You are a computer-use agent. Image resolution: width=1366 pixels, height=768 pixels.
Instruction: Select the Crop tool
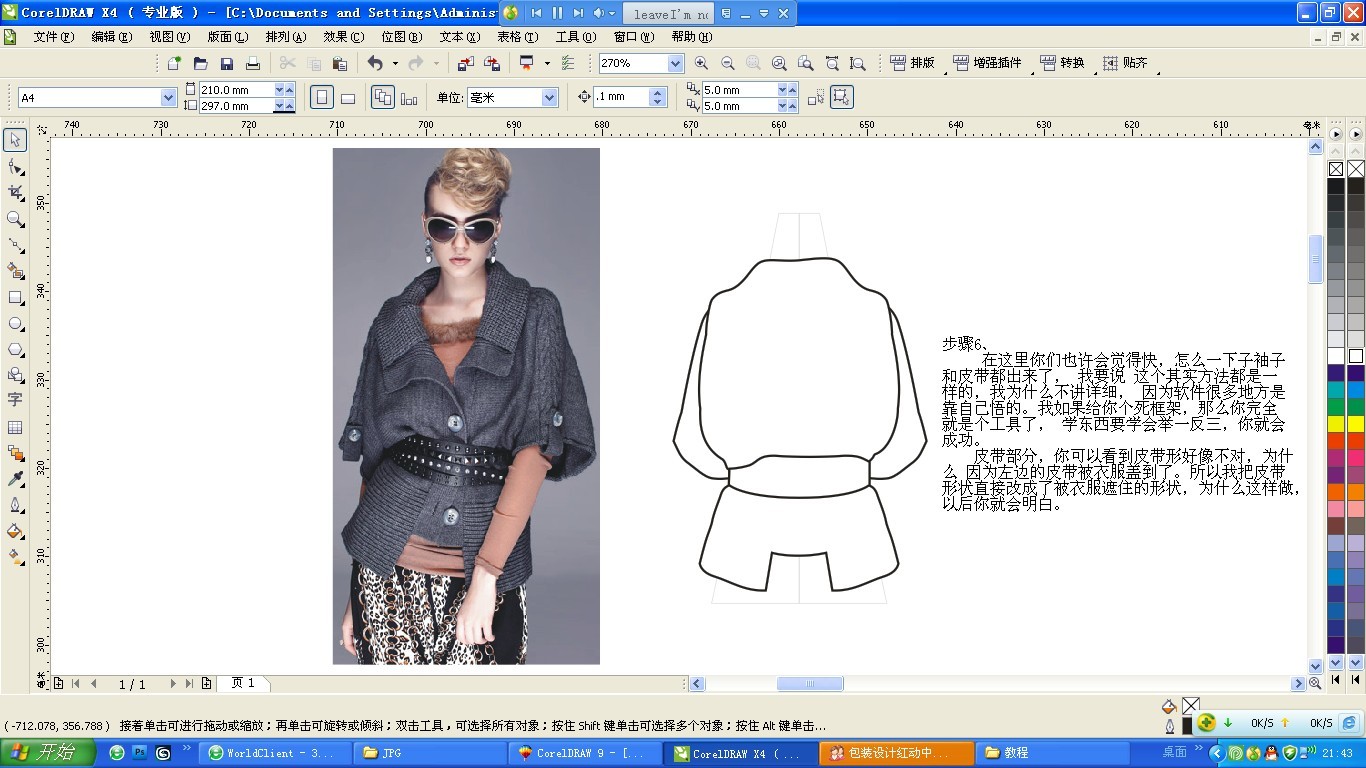point(15,192)
